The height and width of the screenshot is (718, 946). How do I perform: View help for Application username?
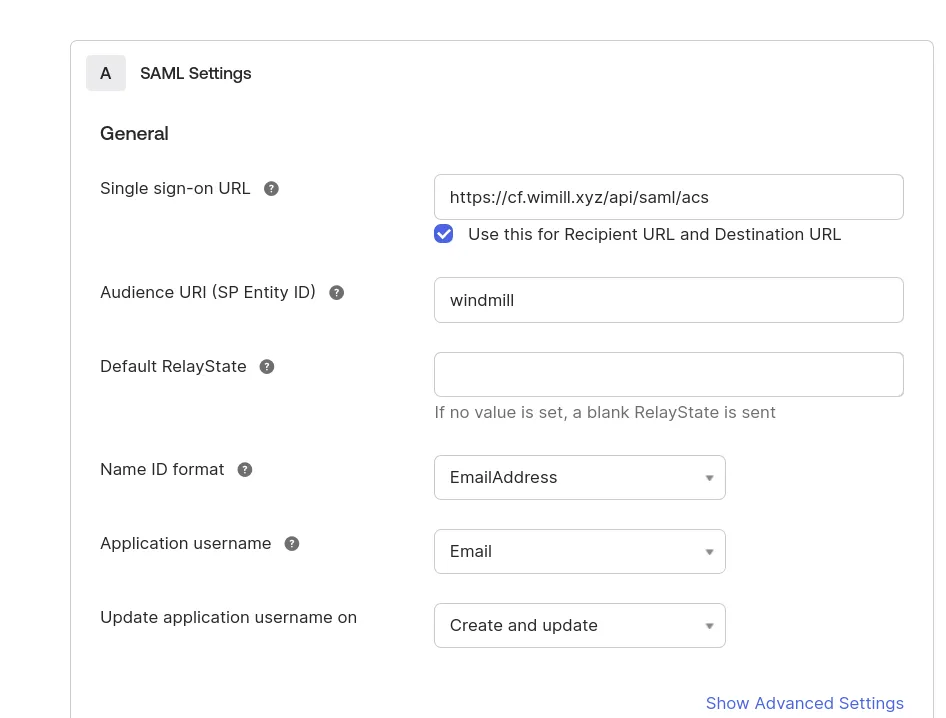coord(292,544)
